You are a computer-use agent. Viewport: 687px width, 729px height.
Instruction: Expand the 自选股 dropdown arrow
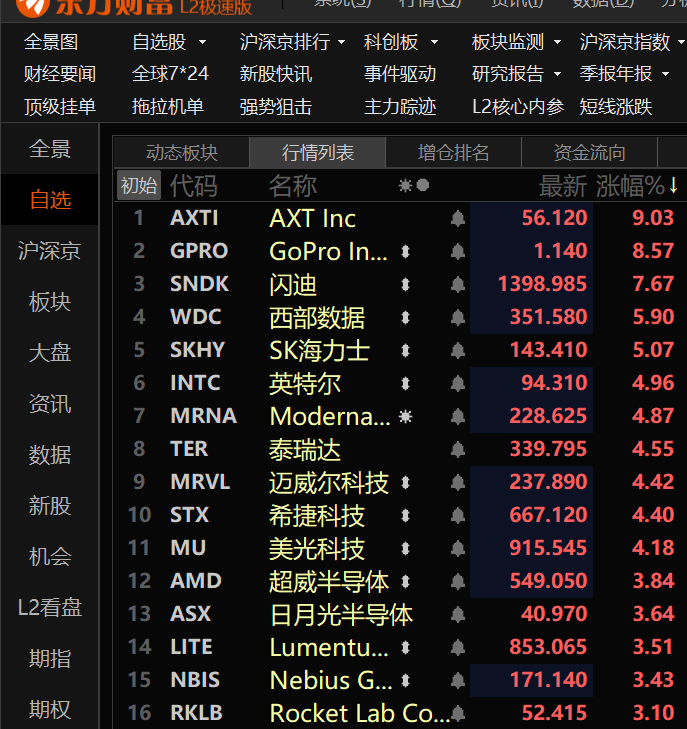tap(202, 42)
